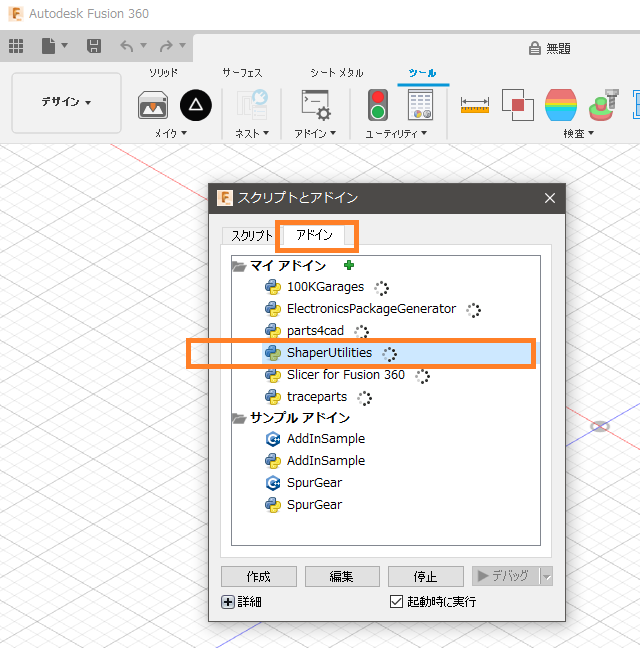
Task: Click the 作成 button
Action: pyautogui.click(x=259, y=577)
